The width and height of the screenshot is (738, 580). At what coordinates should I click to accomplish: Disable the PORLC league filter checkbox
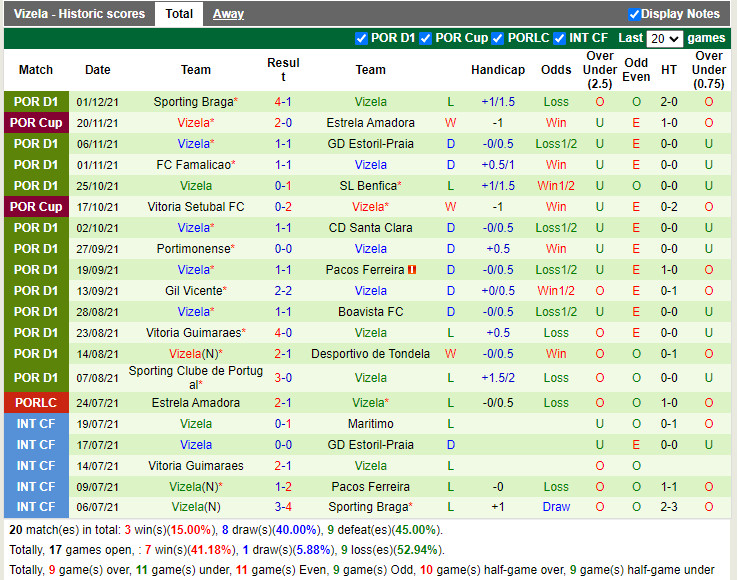coord(498,38)
